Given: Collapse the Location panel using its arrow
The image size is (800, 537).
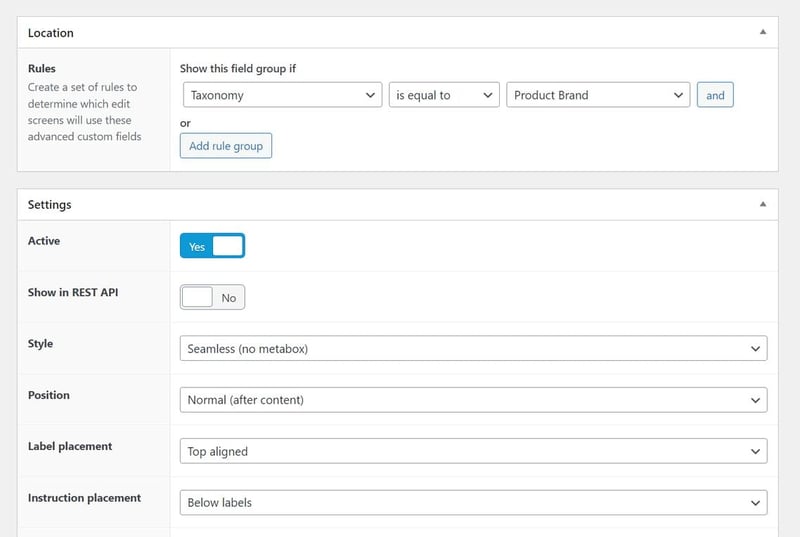Looking at the screenshot, I should pyautogui.click(x=763, y=32).
